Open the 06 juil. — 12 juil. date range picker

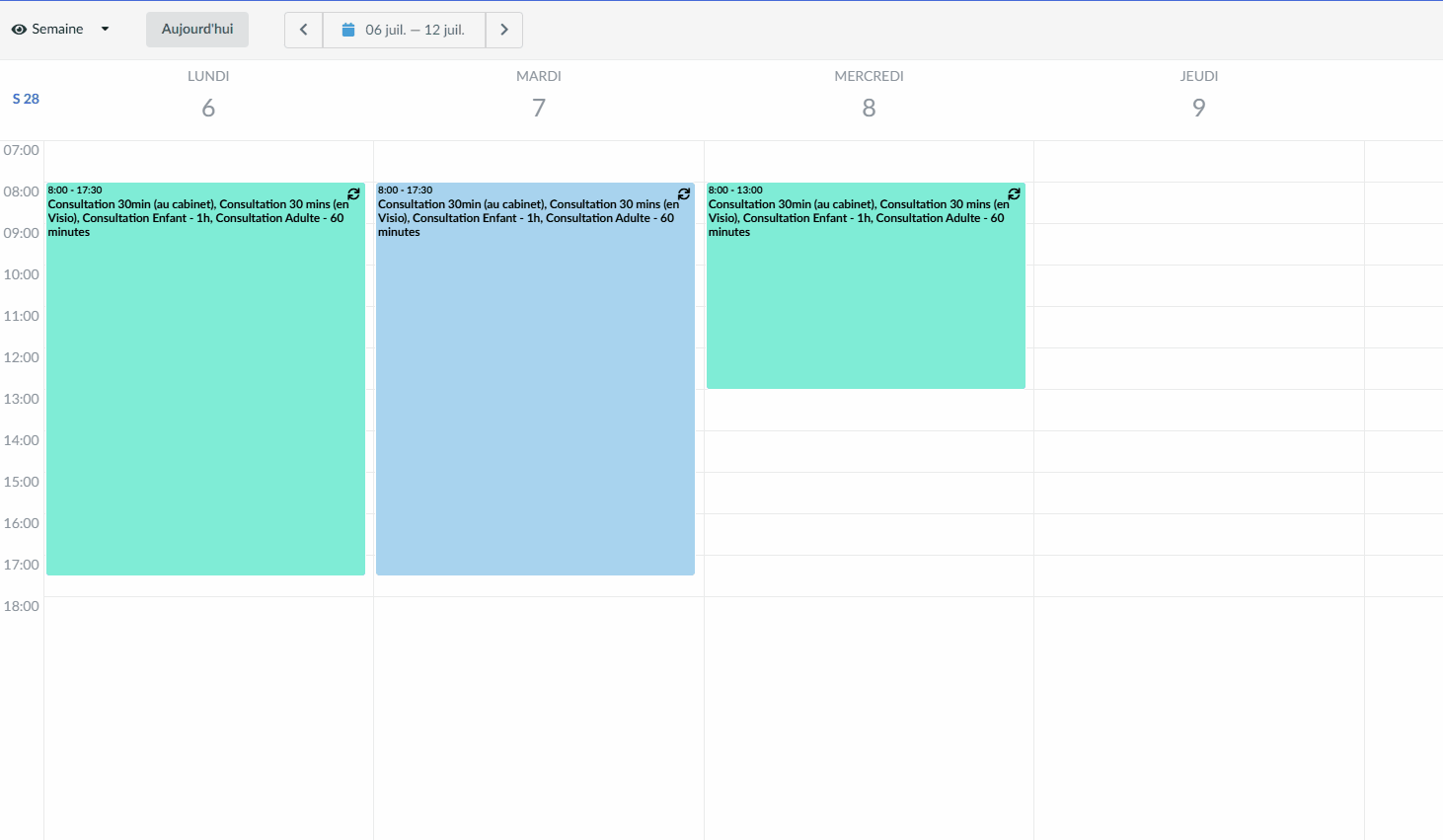tap(405, 30)
